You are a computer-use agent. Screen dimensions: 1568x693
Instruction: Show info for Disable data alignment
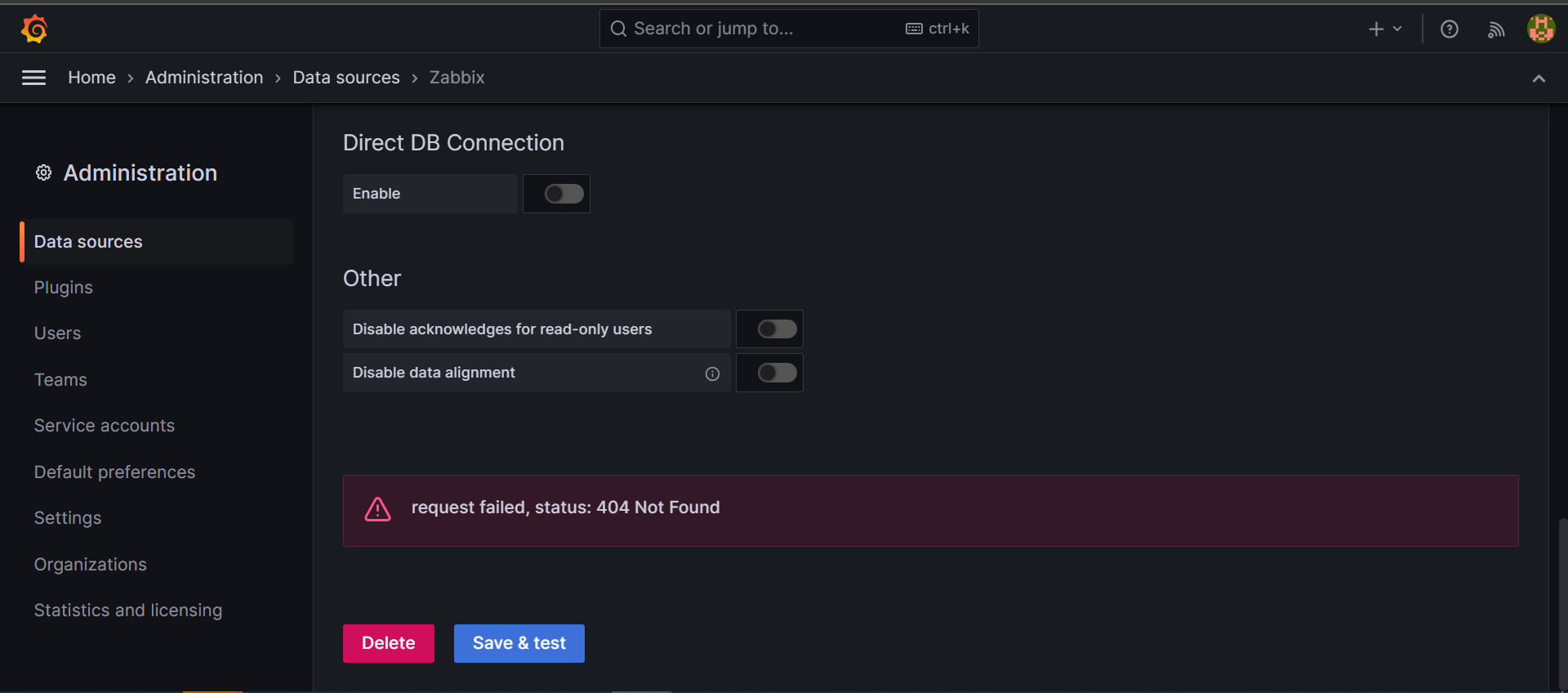(712, 373)
